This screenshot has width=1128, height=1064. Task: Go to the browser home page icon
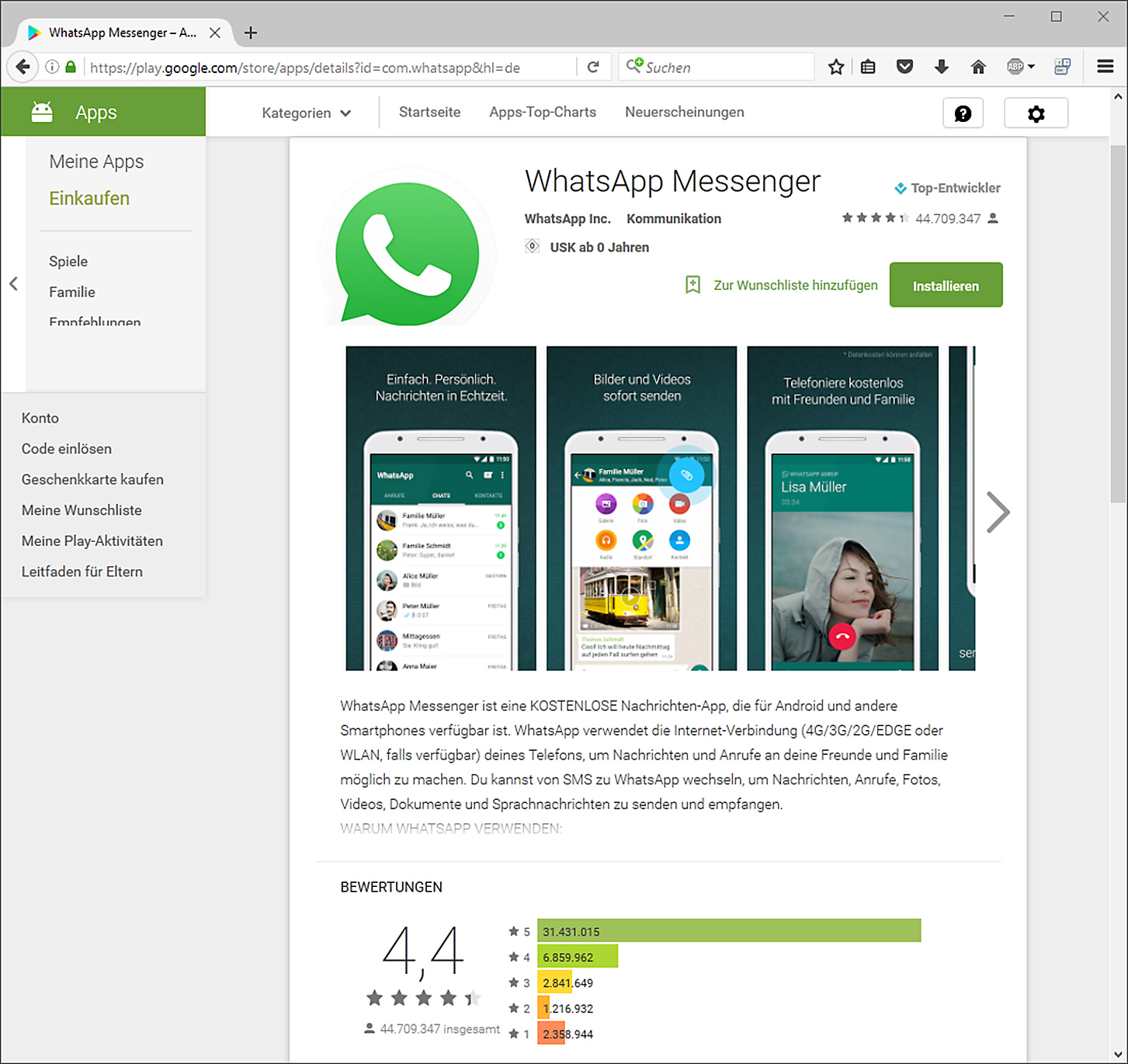click(x=978, y=67)
